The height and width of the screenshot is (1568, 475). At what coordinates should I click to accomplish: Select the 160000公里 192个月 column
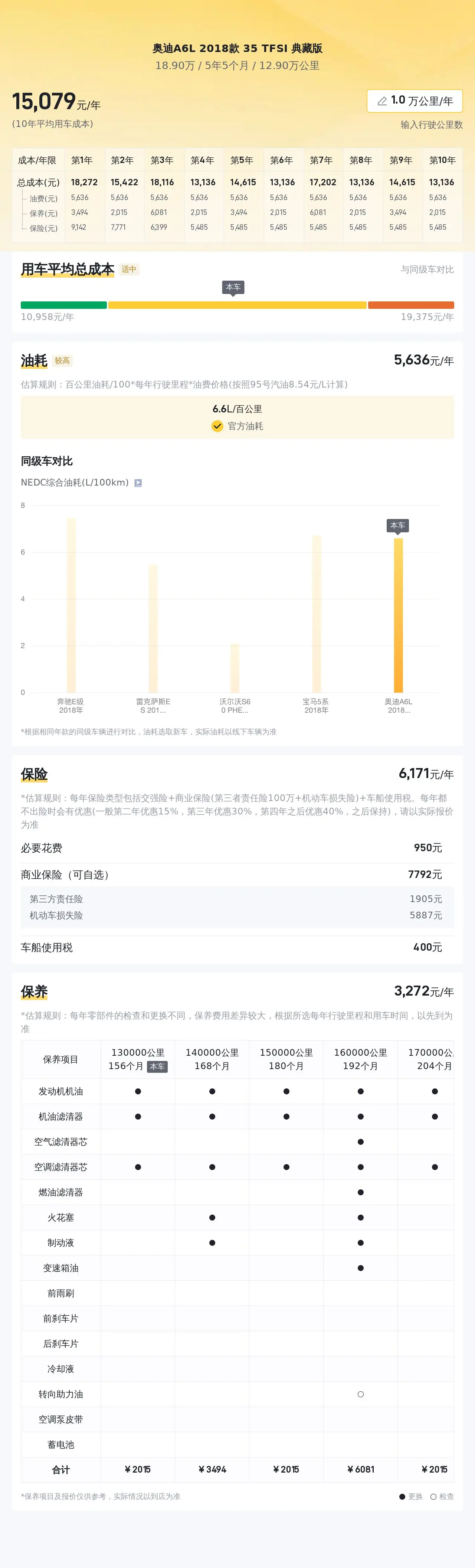361,1059
